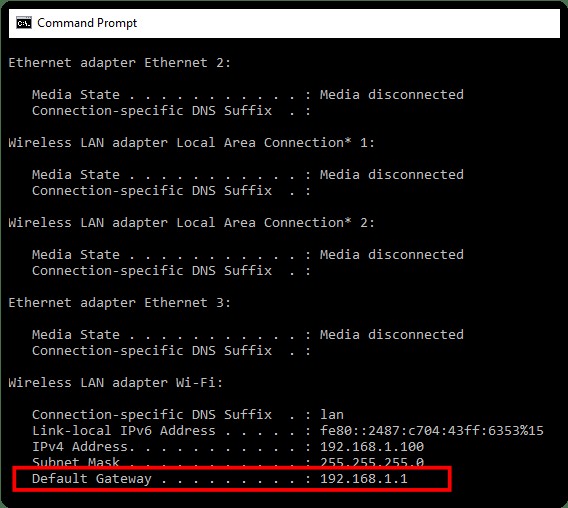The height and width of the screenshot is (508, 568).
Task: Click the Local Area Connection* 1 heading
Action: [191, 143]
